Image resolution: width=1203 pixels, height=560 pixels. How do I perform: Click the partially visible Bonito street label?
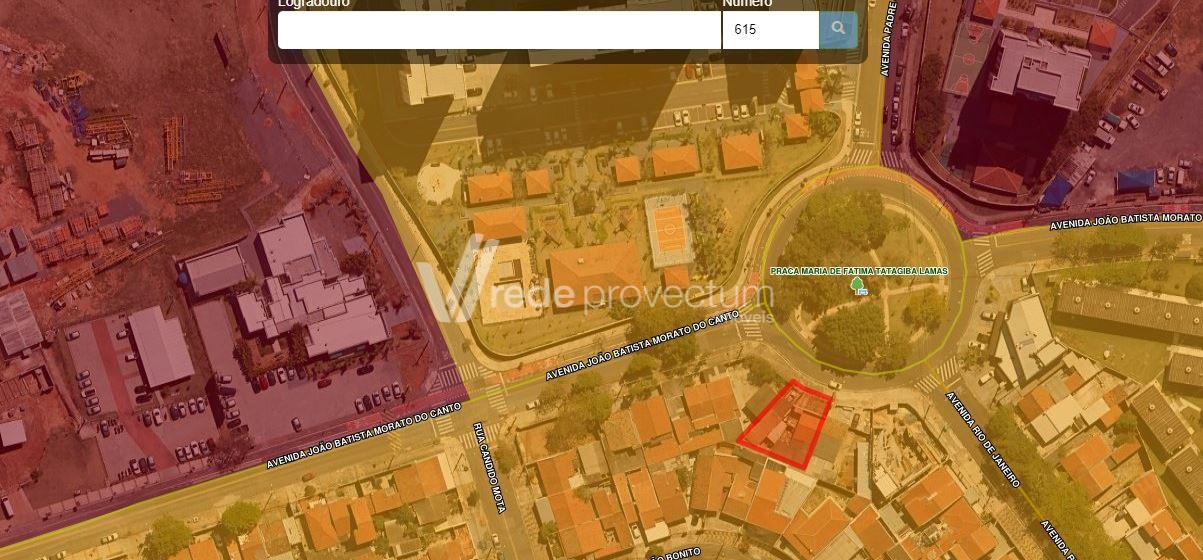coord(682,553)
